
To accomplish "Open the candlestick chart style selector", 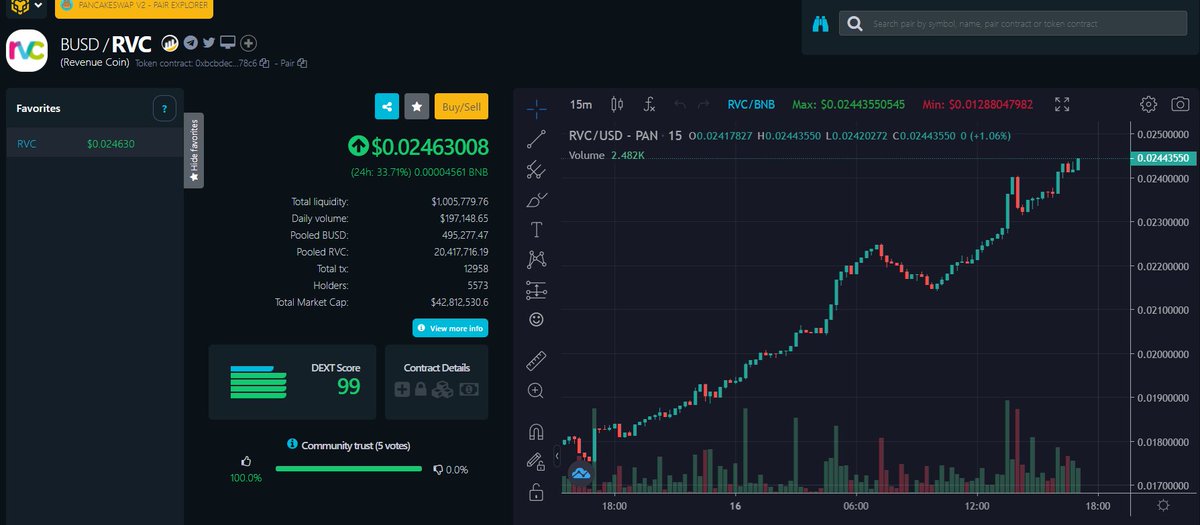I will pyautogui.click(x=616, y=104).
